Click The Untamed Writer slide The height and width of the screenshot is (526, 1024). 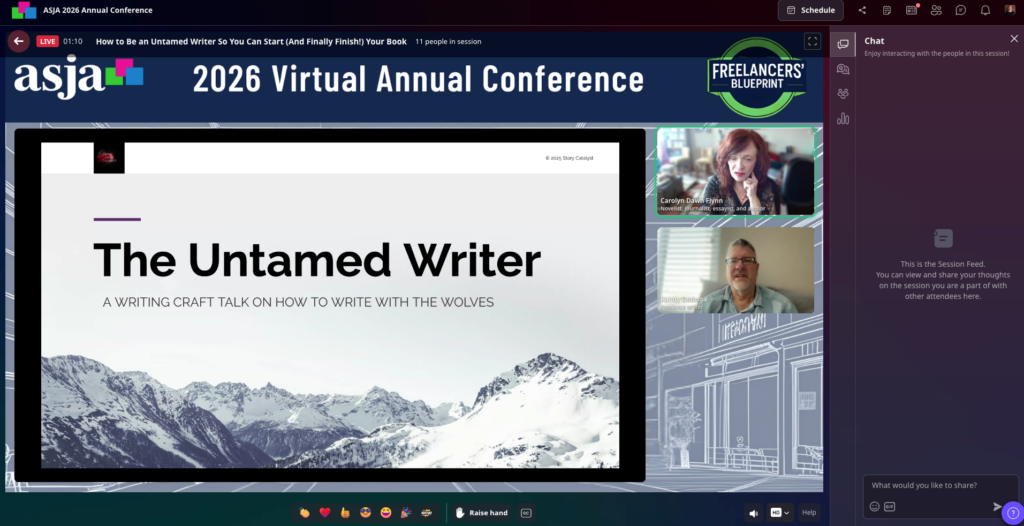point(330,305)
